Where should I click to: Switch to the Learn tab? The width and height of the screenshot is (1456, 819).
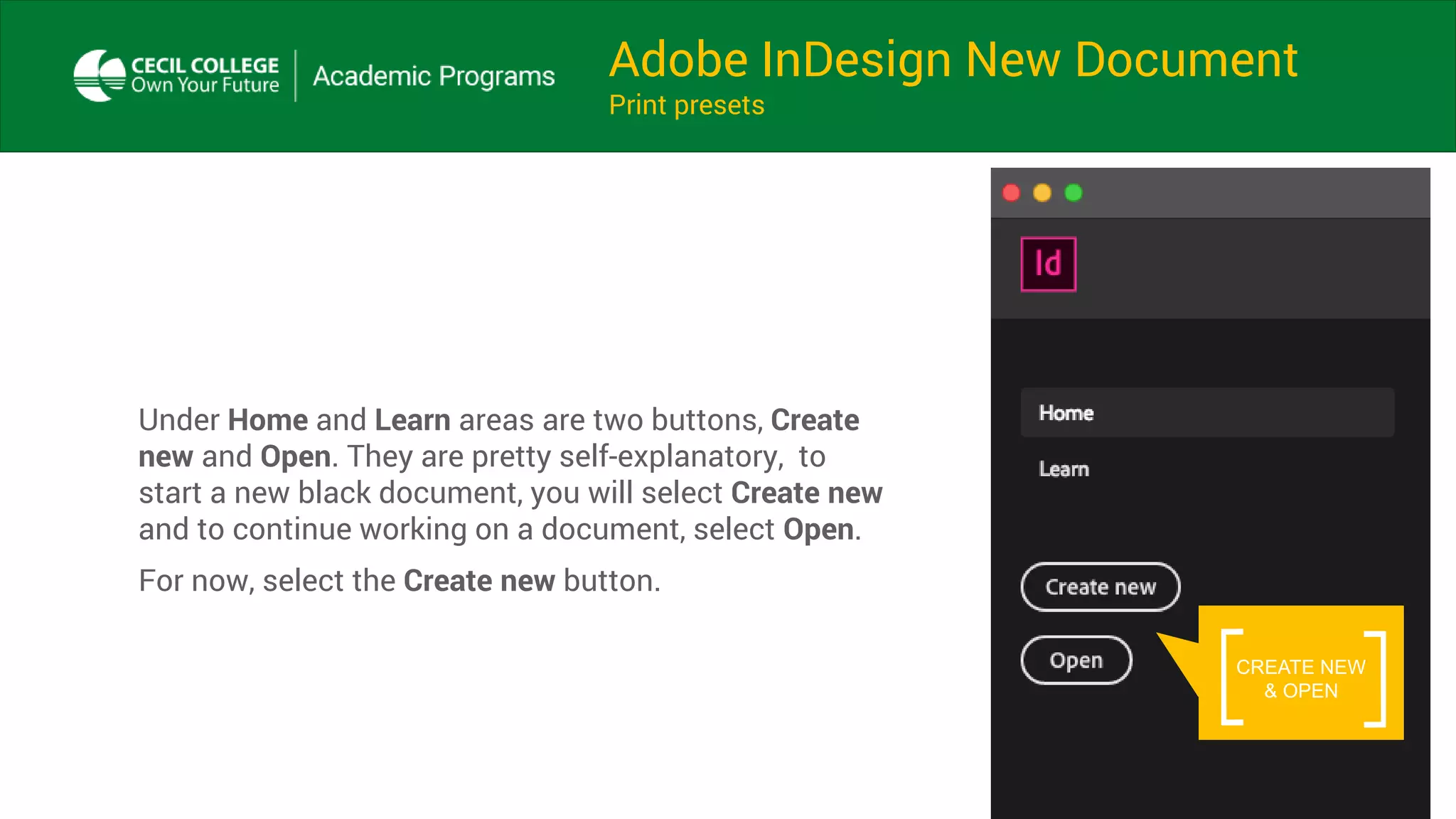[1064, 469]
